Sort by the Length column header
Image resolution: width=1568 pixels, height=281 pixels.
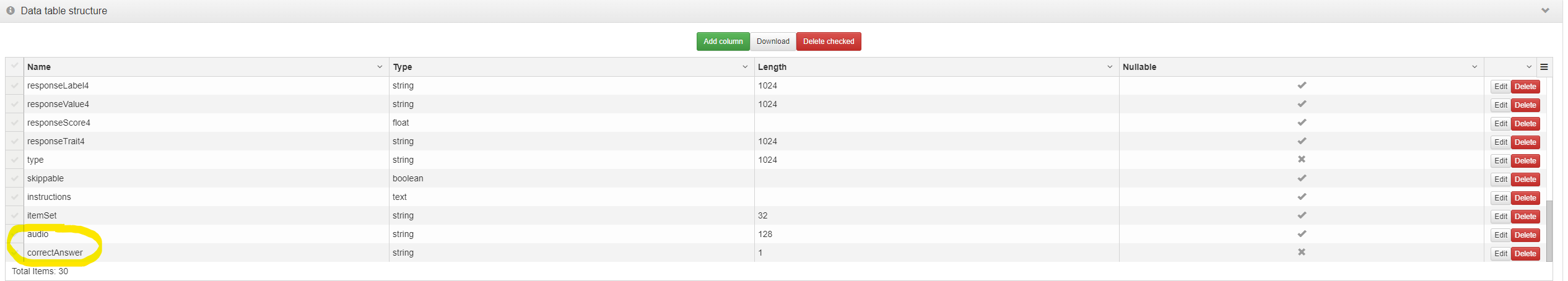[x=772, y=67]
